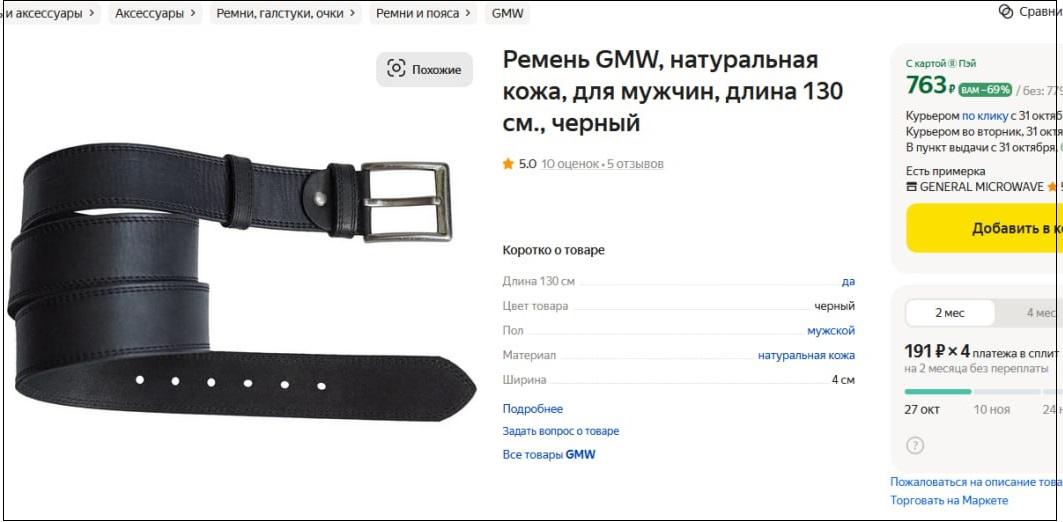The width and height of the screenshot is (1063, 522).
Task: Click Торговать на Маркете link
Action: 949,500
